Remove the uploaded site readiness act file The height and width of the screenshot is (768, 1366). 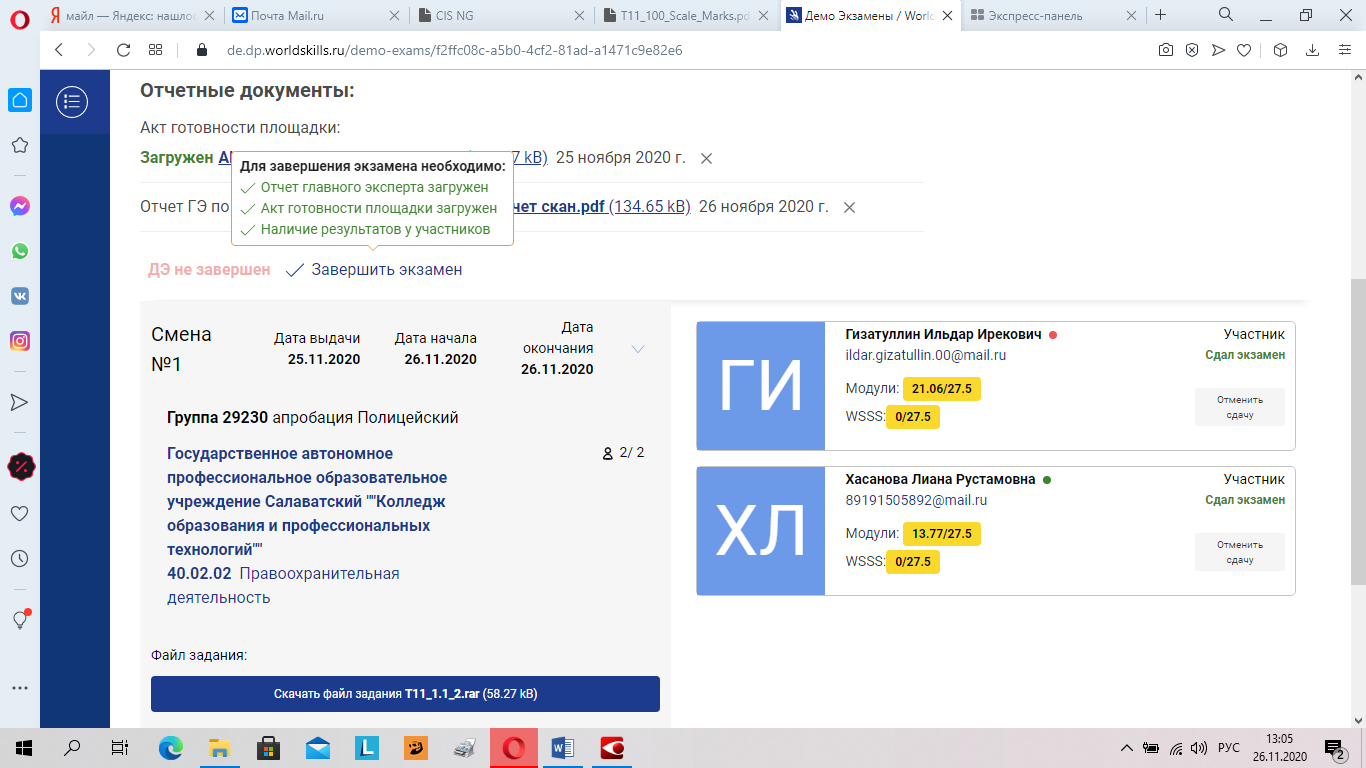[706, 158]
